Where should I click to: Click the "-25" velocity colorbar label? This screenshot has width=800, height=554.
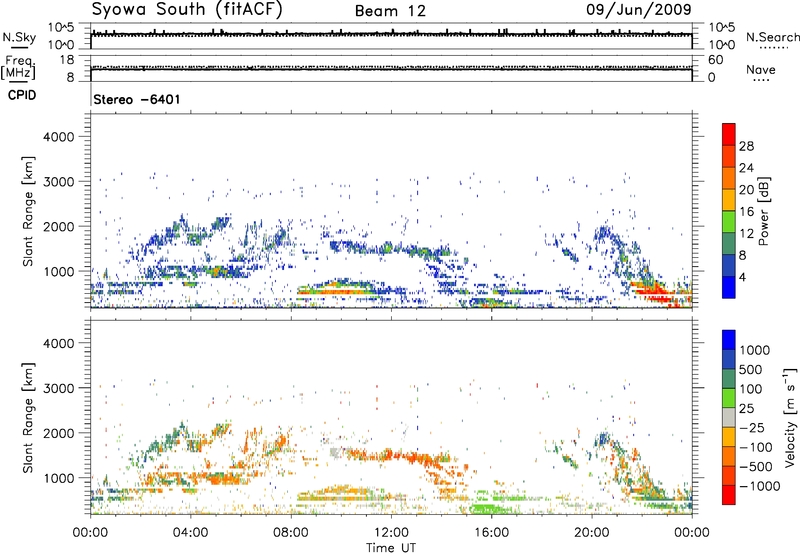click(752, 428)
